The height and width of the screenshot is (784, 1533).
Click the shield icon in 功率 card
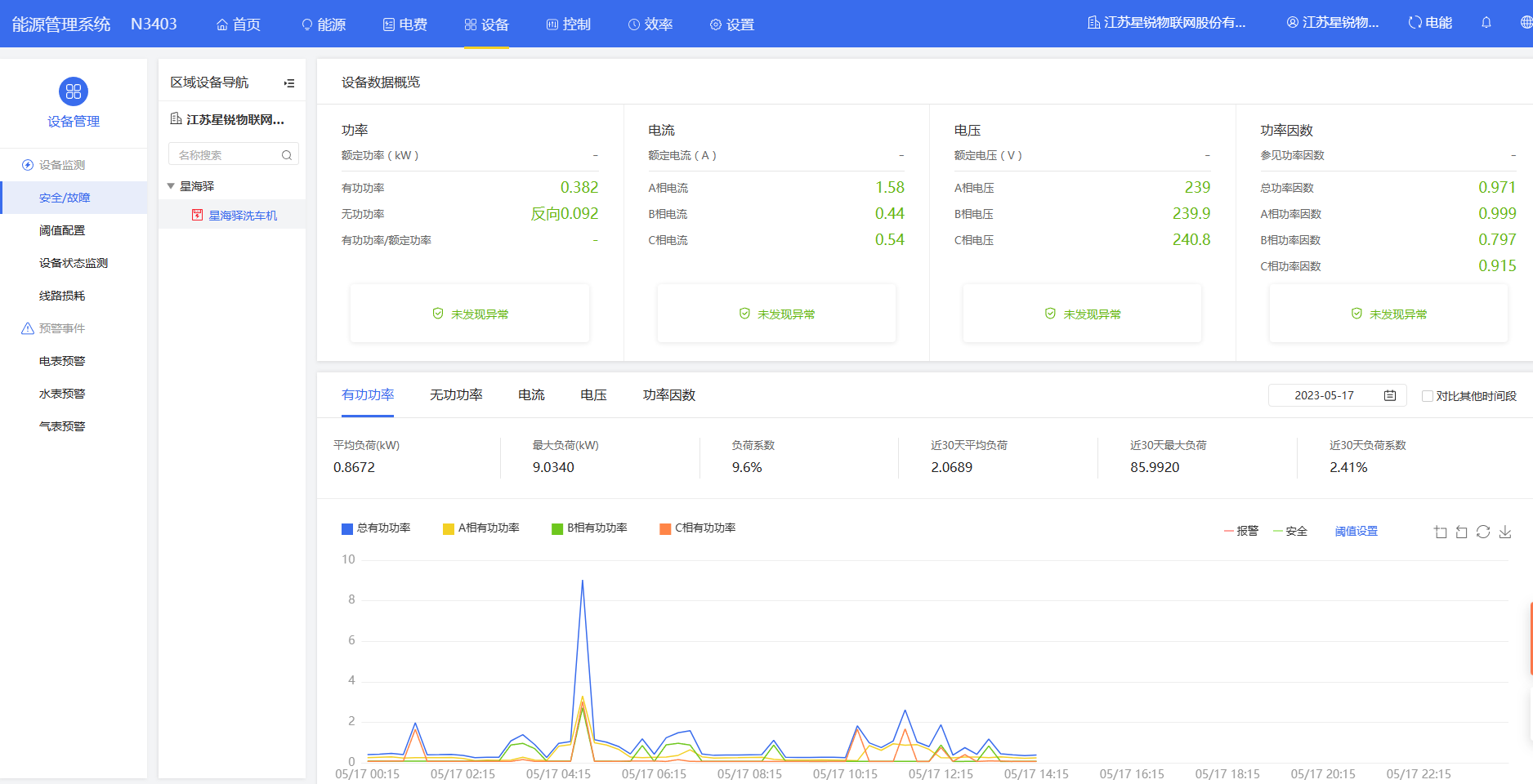click(x=438, y=314)
